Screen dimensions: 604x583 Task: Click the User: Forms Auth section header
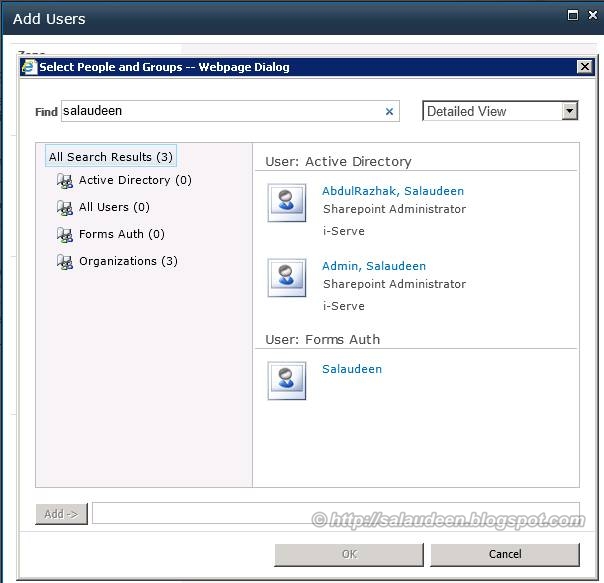tap(322, 339)
